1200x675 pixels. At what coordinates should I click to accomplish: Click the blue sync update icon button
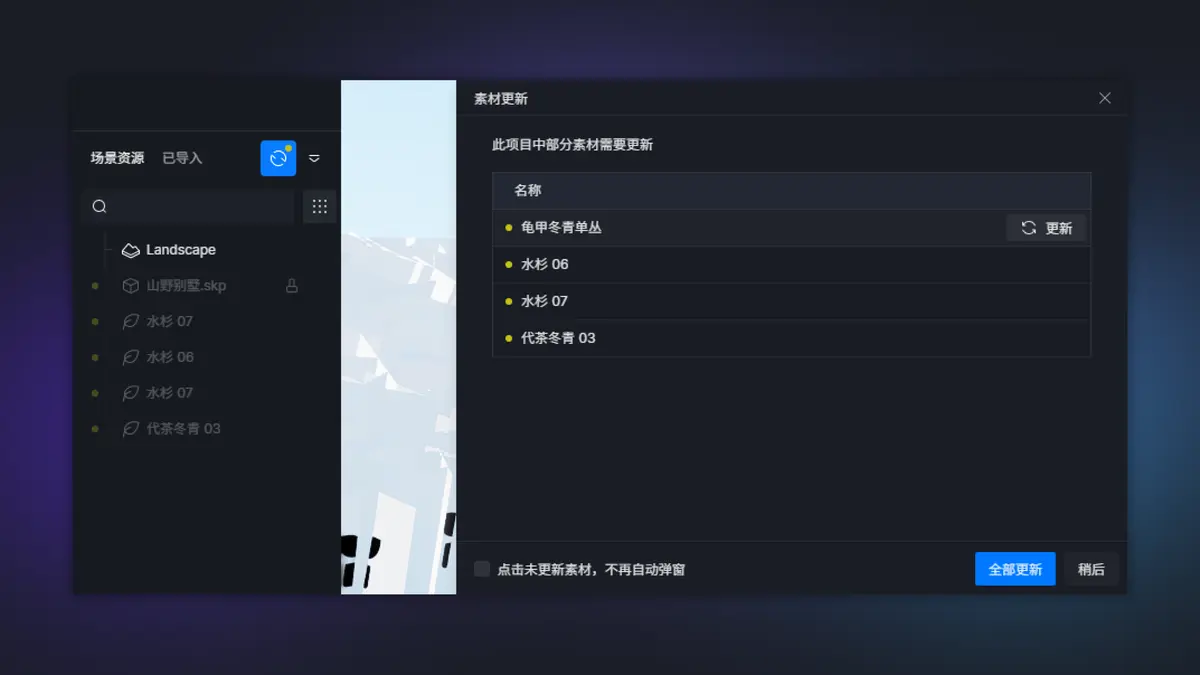[x=278, y=158]
